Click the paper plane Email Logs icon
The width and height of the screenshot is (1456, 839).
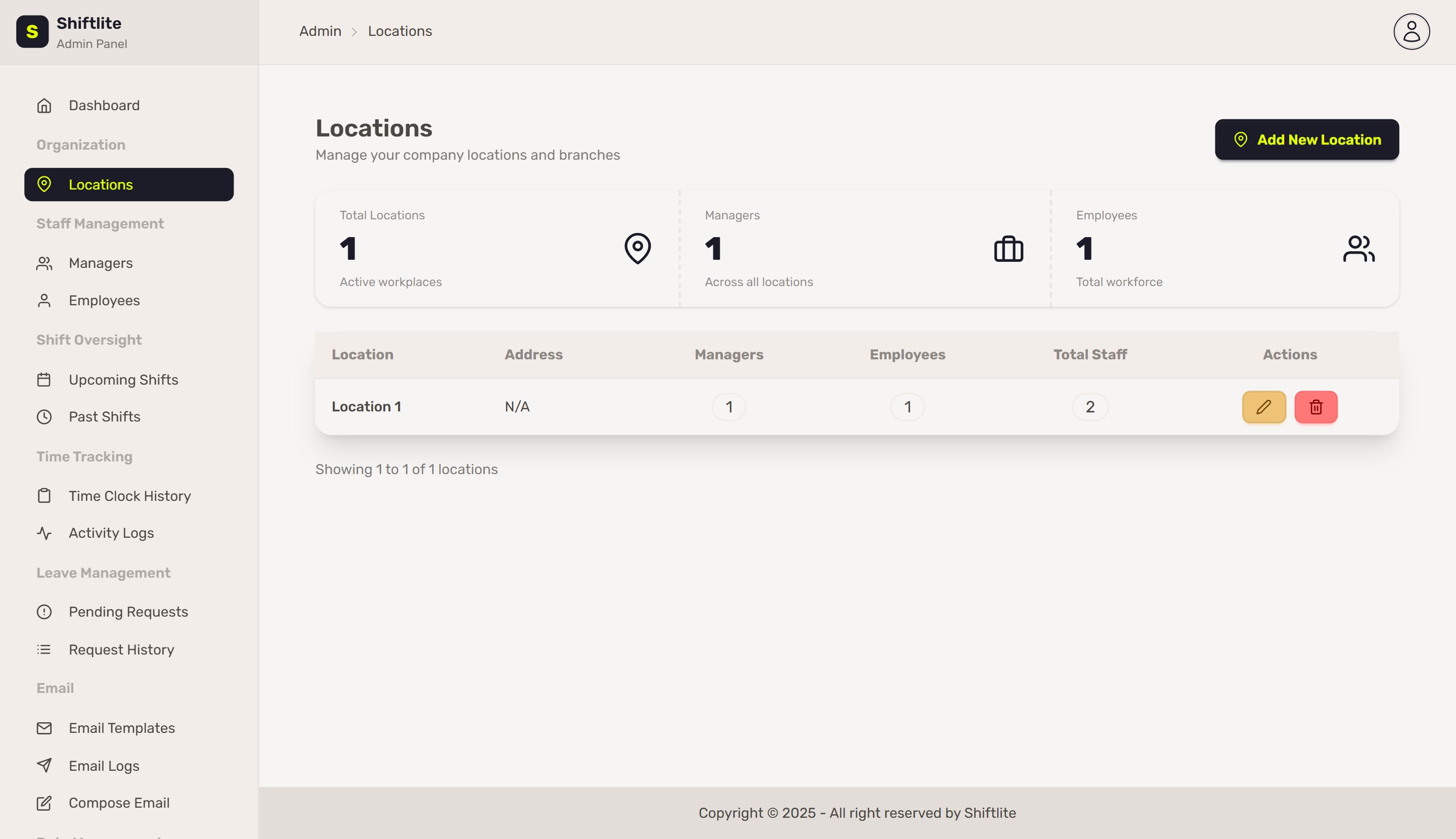point(44,765)
